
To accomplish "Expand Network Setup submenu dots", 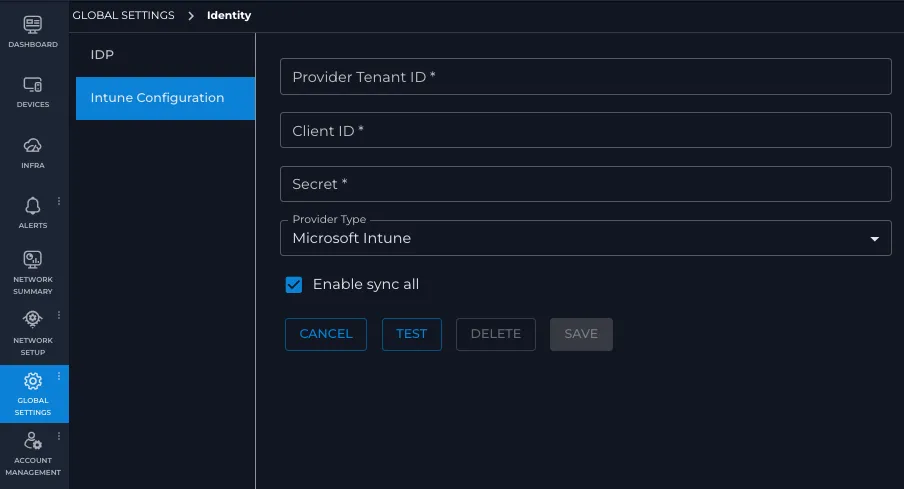I will (x=59, y=315).
